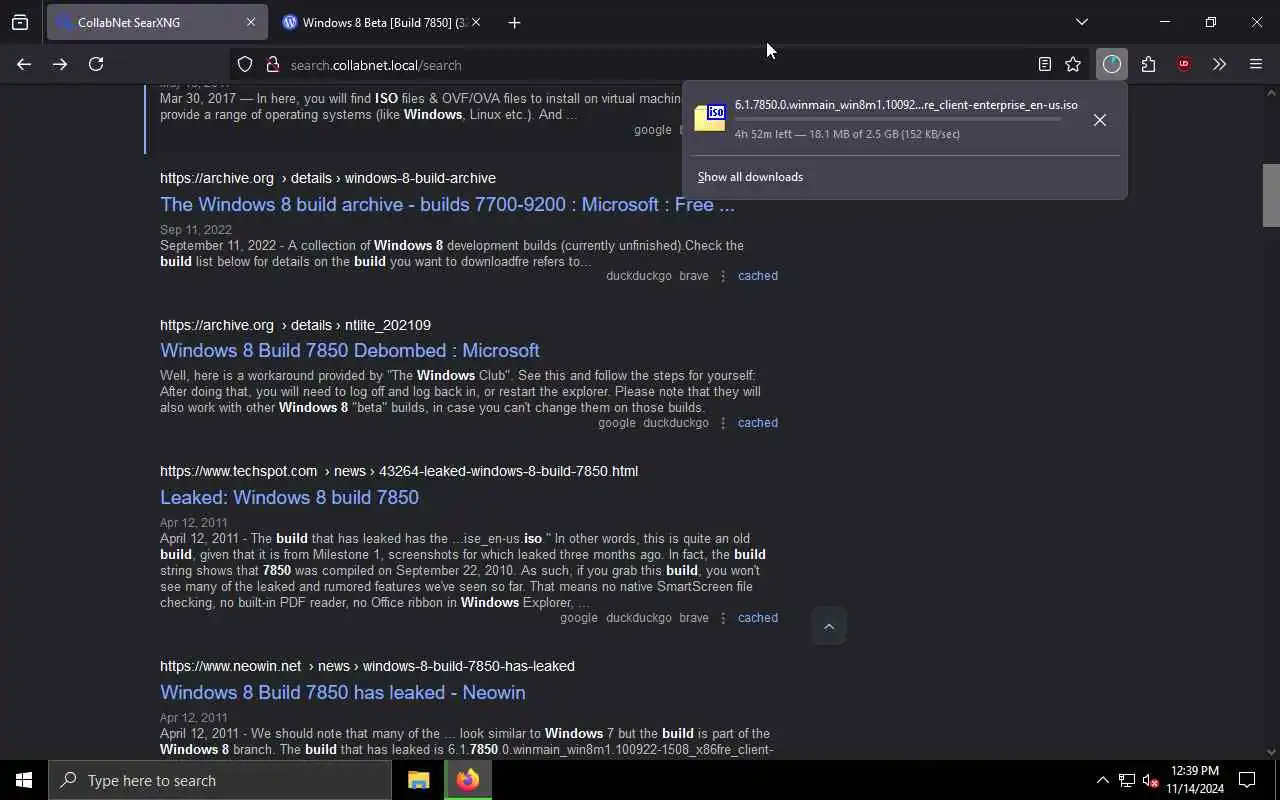The height and width of the screenshot is (800, 1280).
Task: Show all downloads
Action: (750, 177)
